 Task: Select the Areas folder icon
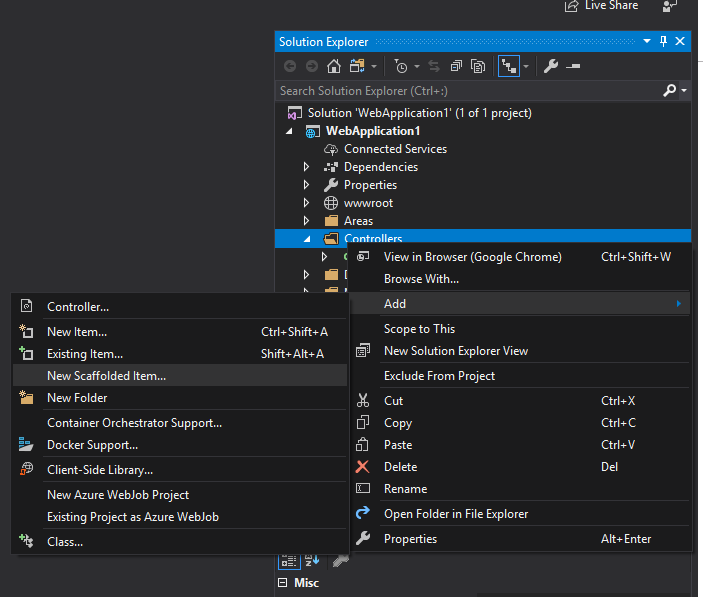tap(331, 221)
